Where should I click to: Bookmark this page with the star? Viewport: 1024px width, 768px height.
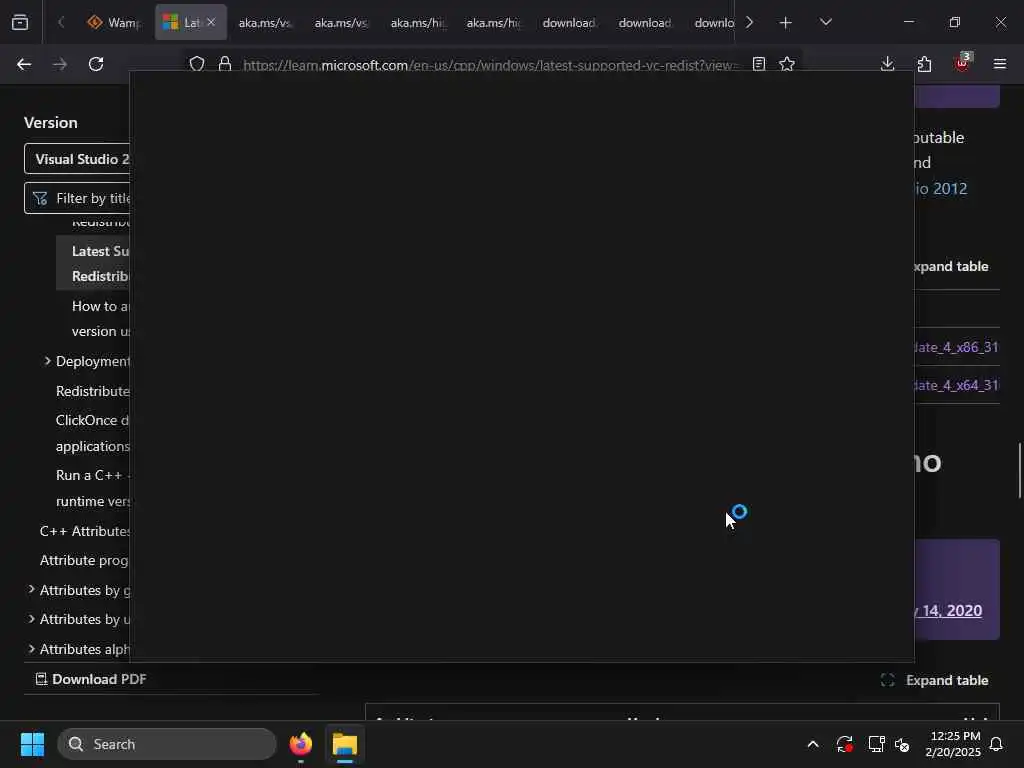[787, 64]
